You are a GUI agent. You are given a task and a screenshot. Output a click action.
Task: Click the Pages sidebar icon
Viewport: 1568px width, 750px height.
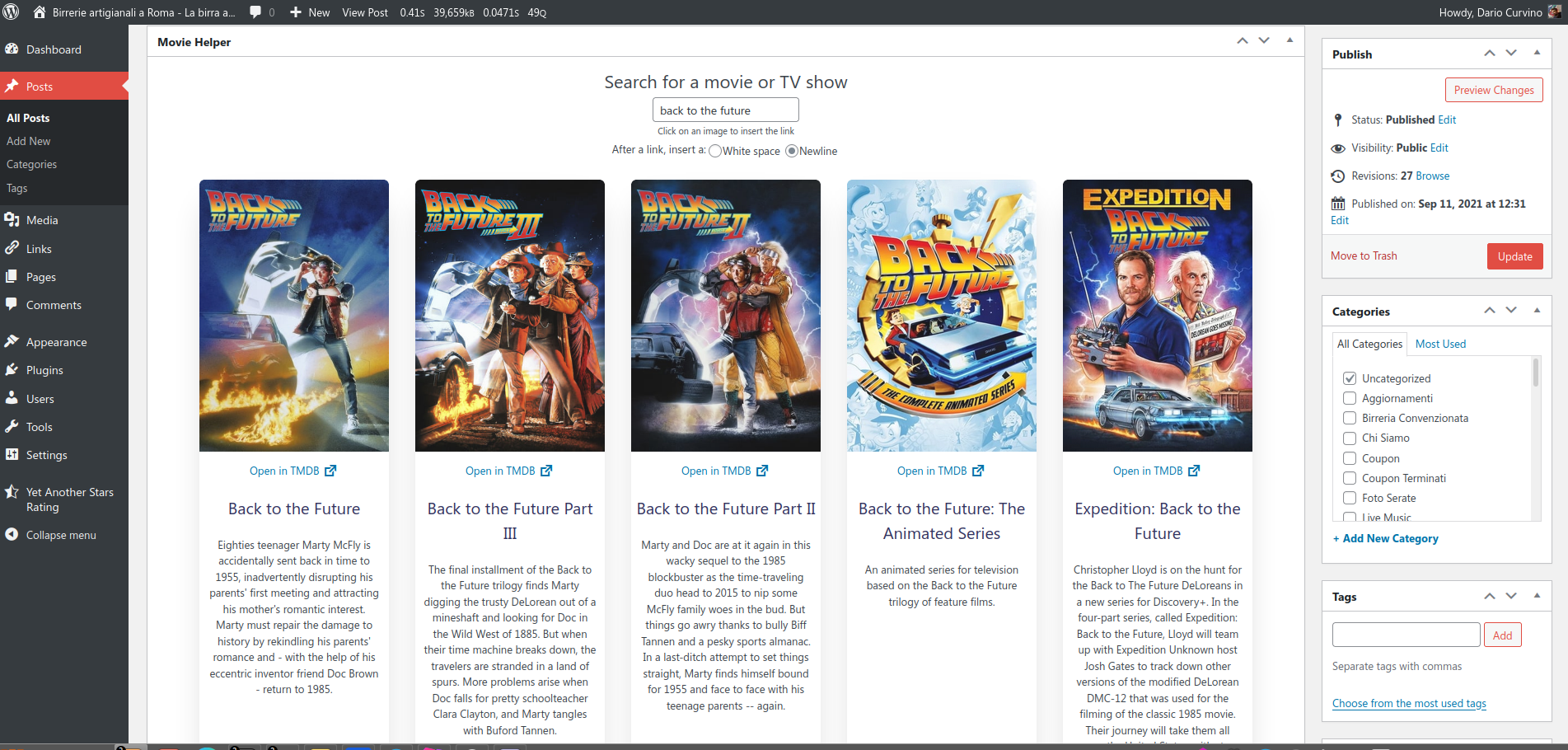(12, 277)
